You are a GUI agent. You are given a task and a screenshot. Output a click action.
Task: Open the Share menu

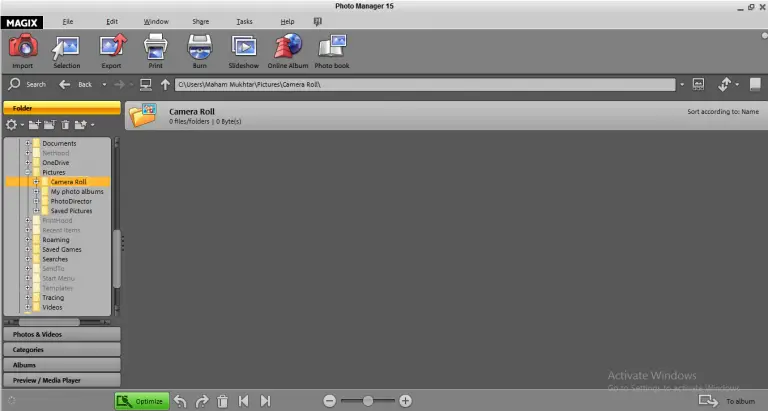pyautogui.click(x=201, y=22)
